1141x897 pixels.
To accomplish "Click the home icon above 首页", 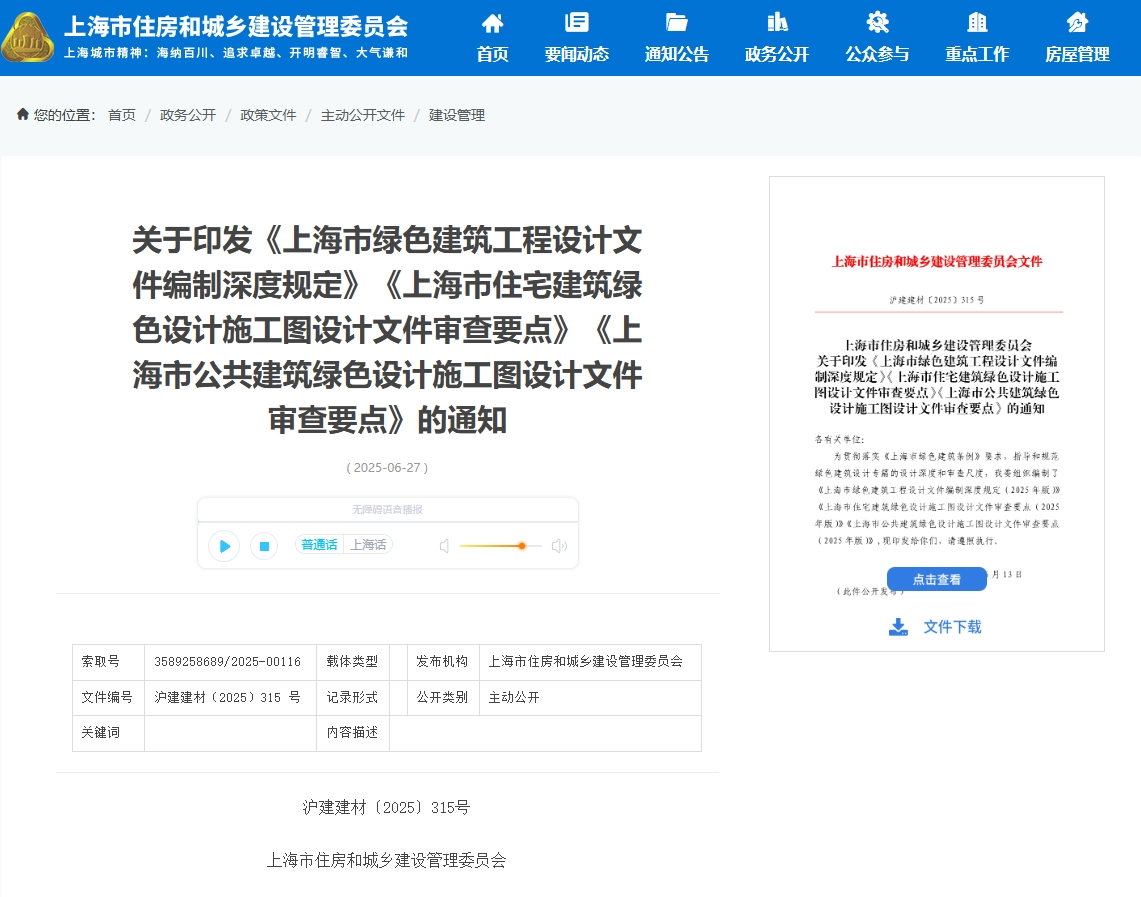I will [x=491, y=21].
